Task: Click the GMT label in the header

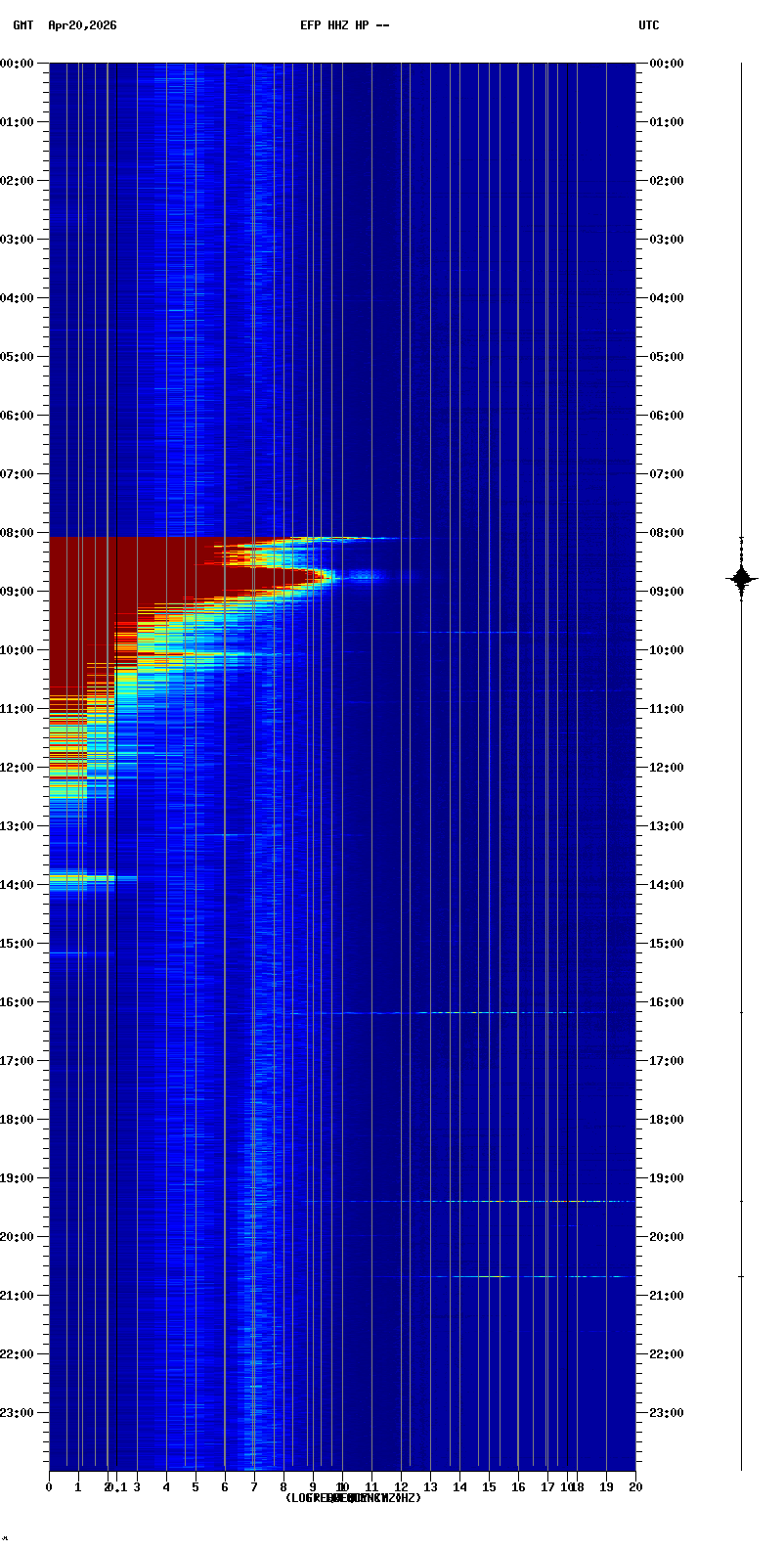Action: point(22,25)
